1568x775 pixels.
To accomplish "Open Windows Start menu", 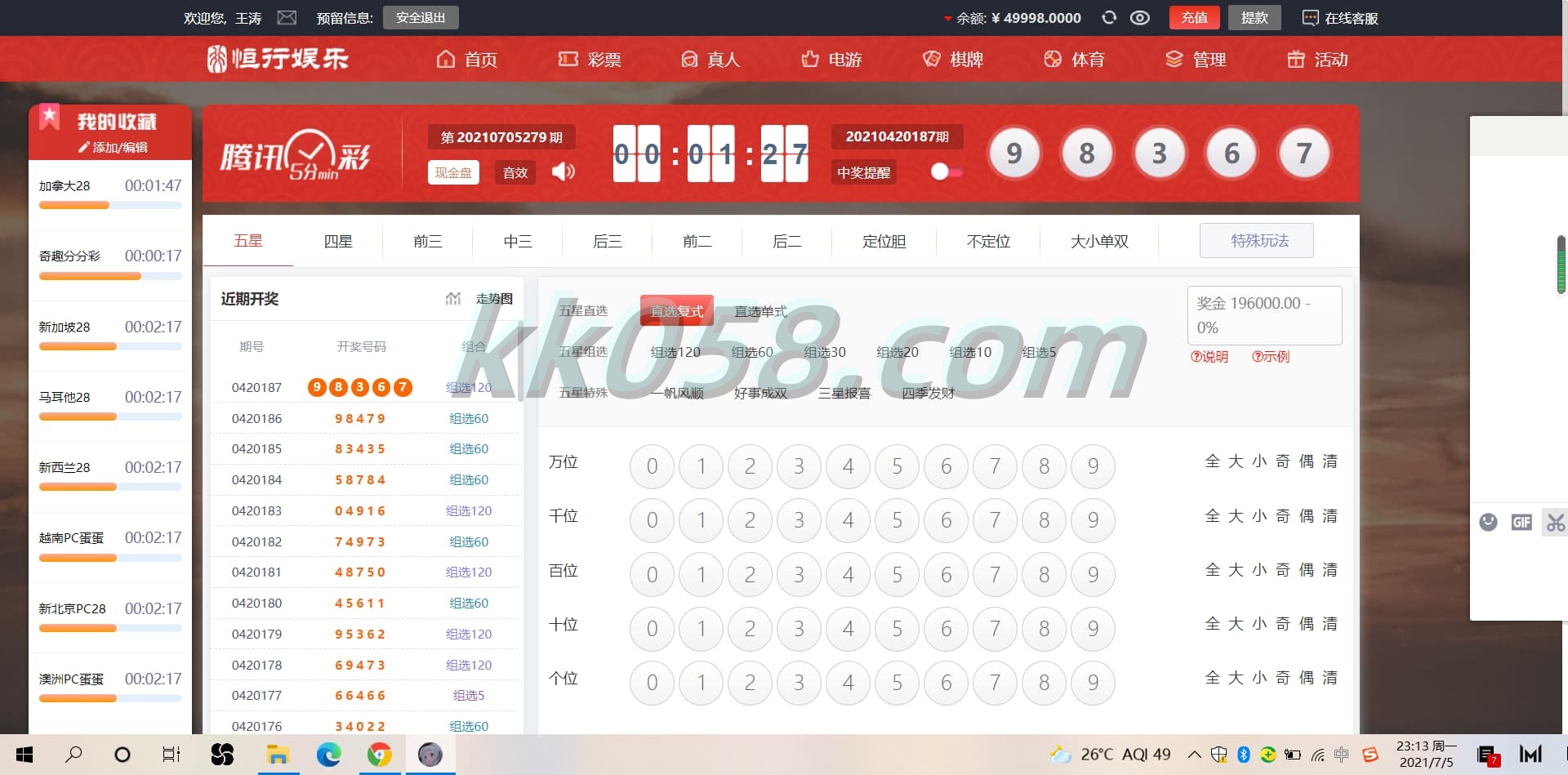I will coord(24,755).
